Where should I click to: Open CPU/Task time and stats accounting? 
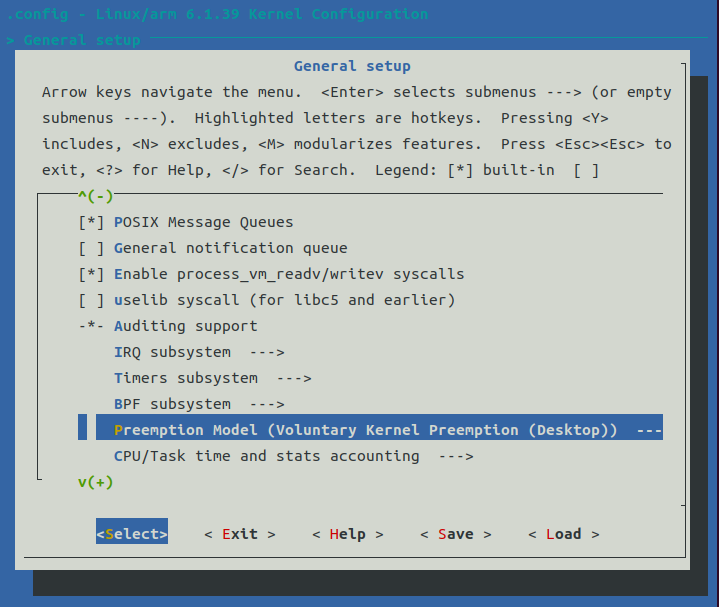tap(293, 457)
